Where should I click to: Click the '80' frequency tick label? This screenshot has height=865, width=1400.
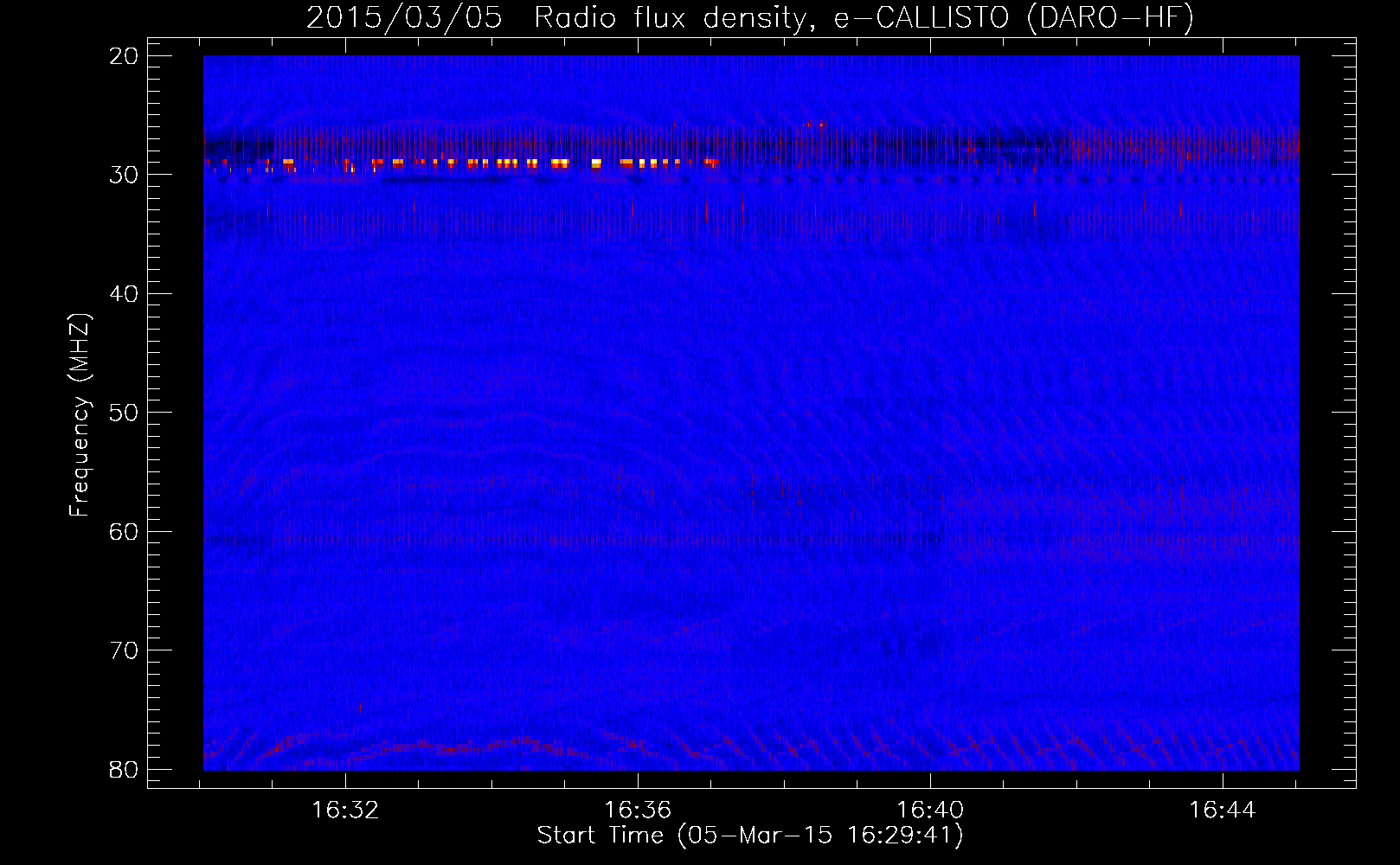point(125,770)
